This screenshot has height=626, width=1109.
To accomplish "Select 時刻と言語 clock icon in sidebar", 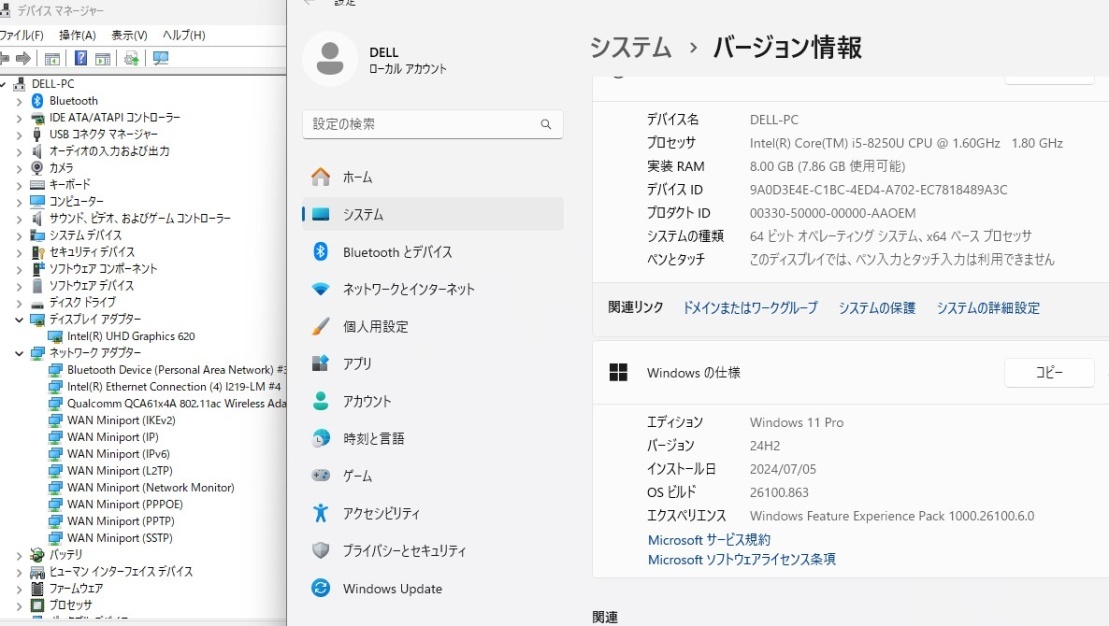I will [x=319, y=438].
